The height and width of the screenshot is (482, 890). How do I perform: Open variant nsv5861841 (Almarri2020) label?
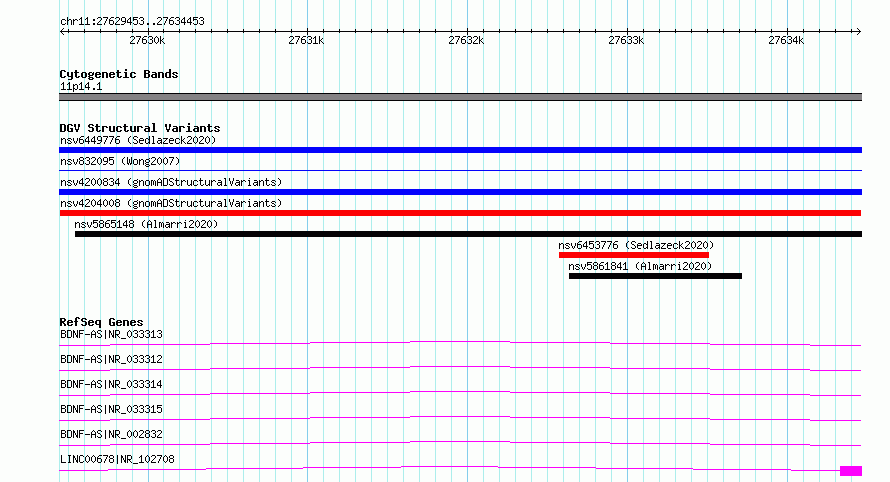(x=640, y=266)
